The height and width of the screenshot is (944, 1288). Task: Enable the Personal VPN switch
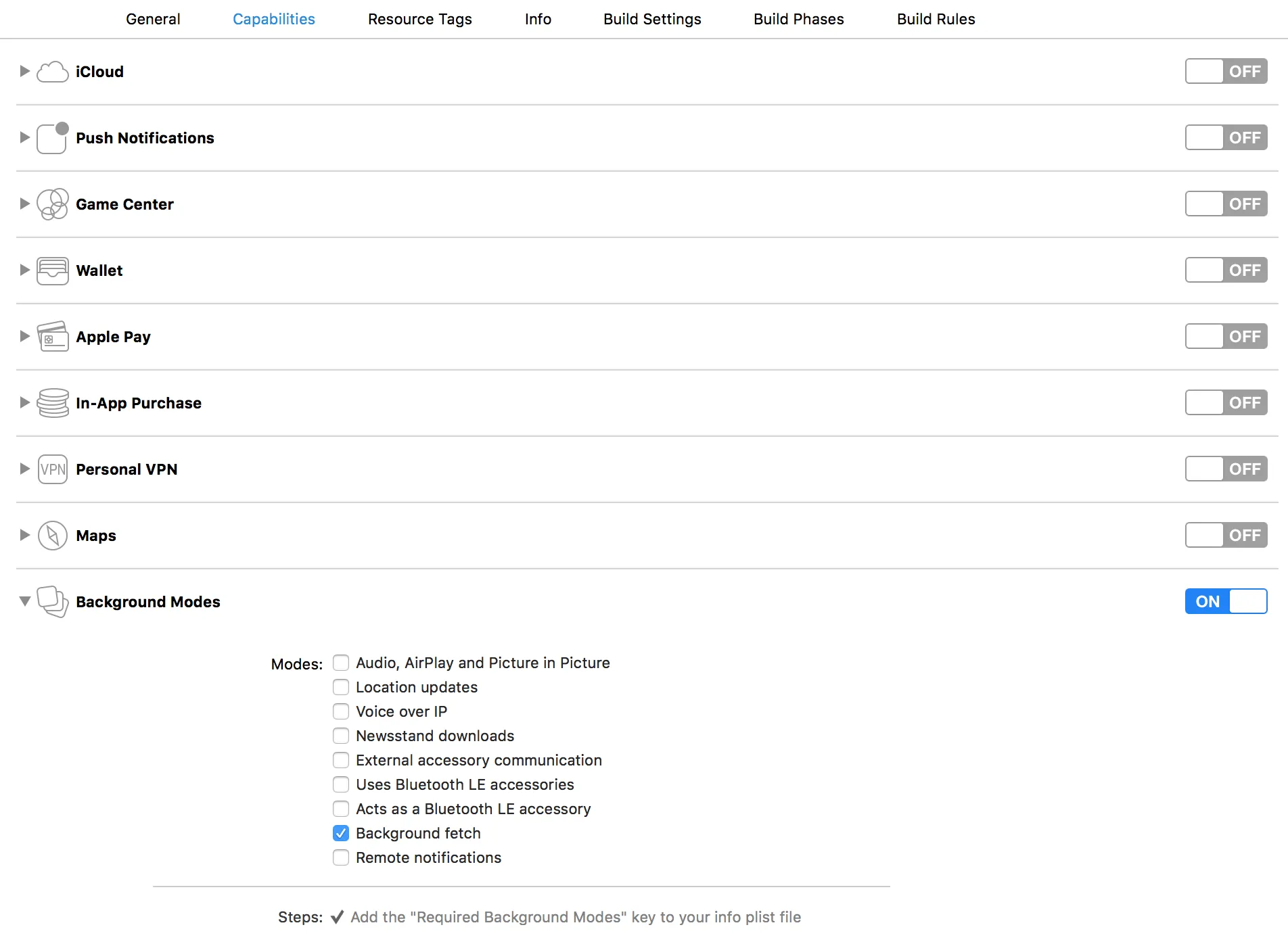pos(1226,469)
